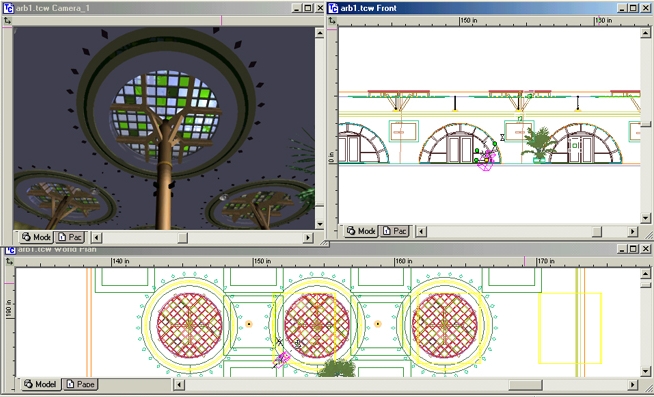Click the TurboCAD icon of Camera_1 window
Viewport: 654px width, 397px height.
[8, 8]
